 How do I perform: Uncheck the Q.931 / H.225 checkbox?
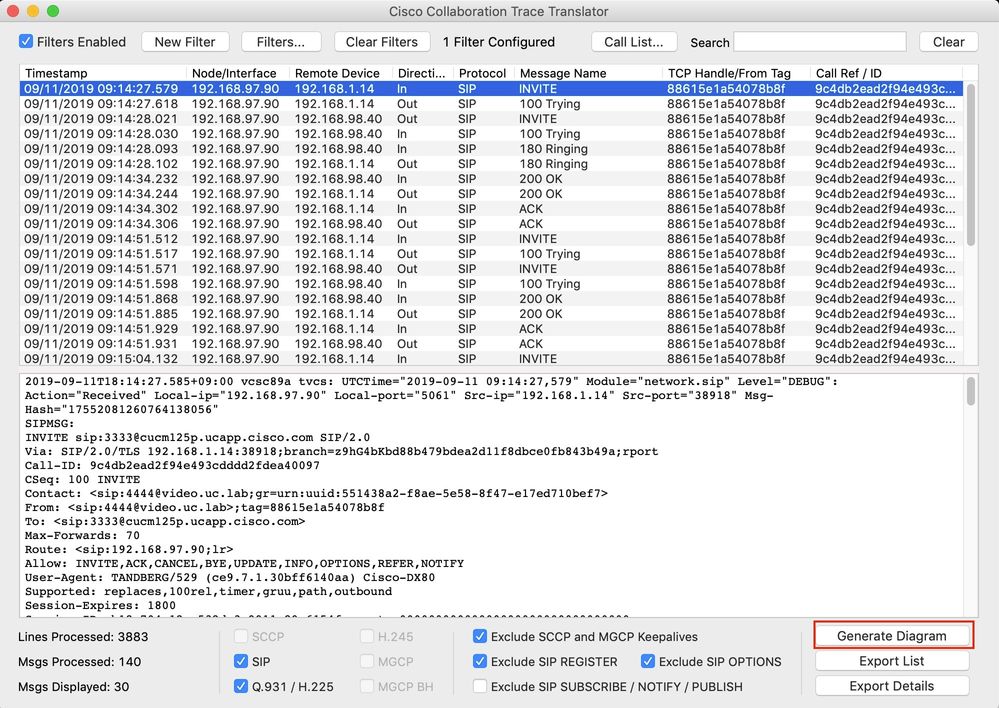(x=241, y=686)
